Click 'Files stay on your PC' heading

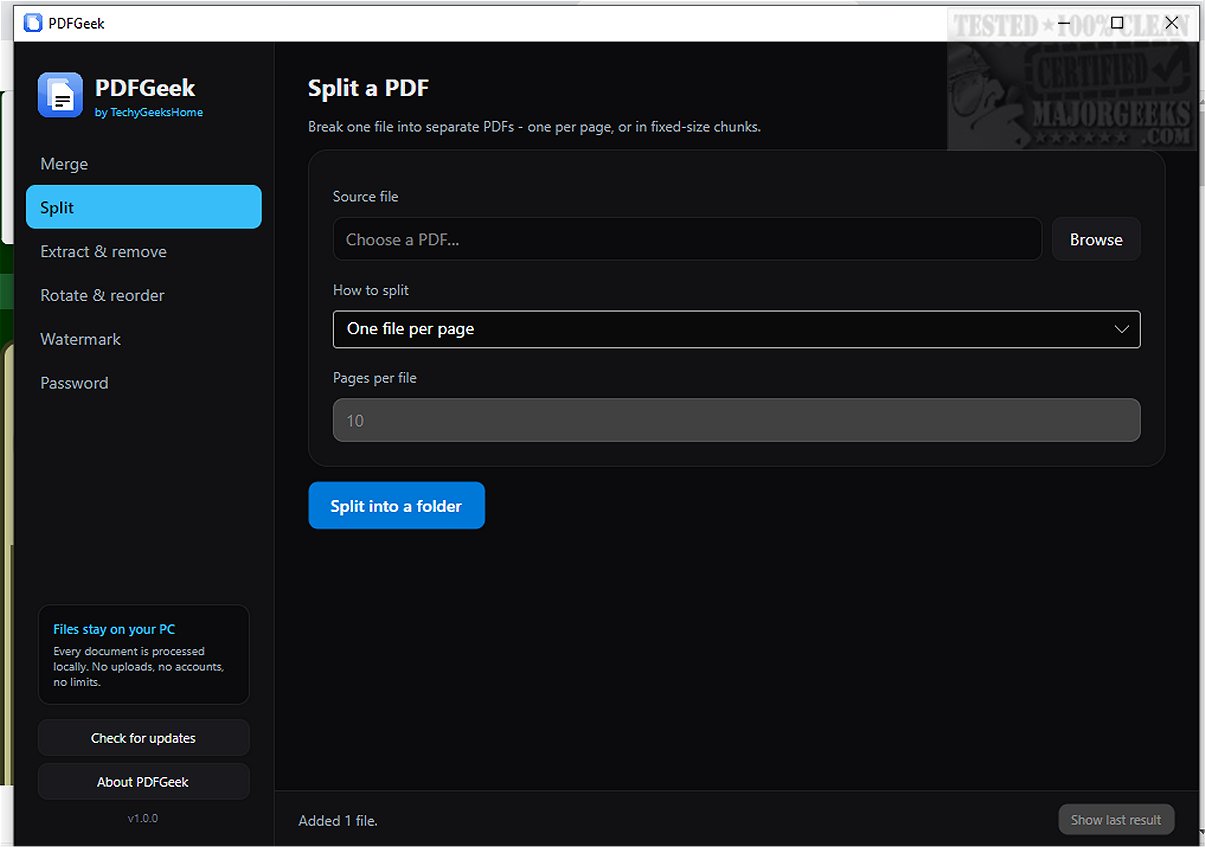pyautogui.click(x=114, y=629)
